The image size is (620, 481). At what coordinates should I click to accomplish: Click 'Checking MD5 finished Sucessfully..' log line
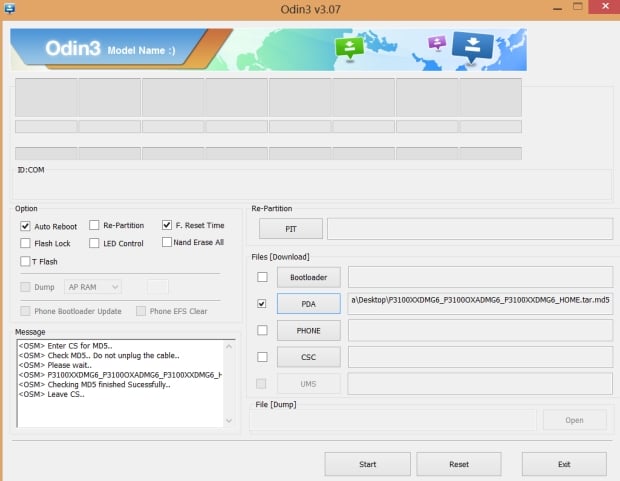pyautogui.click(x=95, y=384)
